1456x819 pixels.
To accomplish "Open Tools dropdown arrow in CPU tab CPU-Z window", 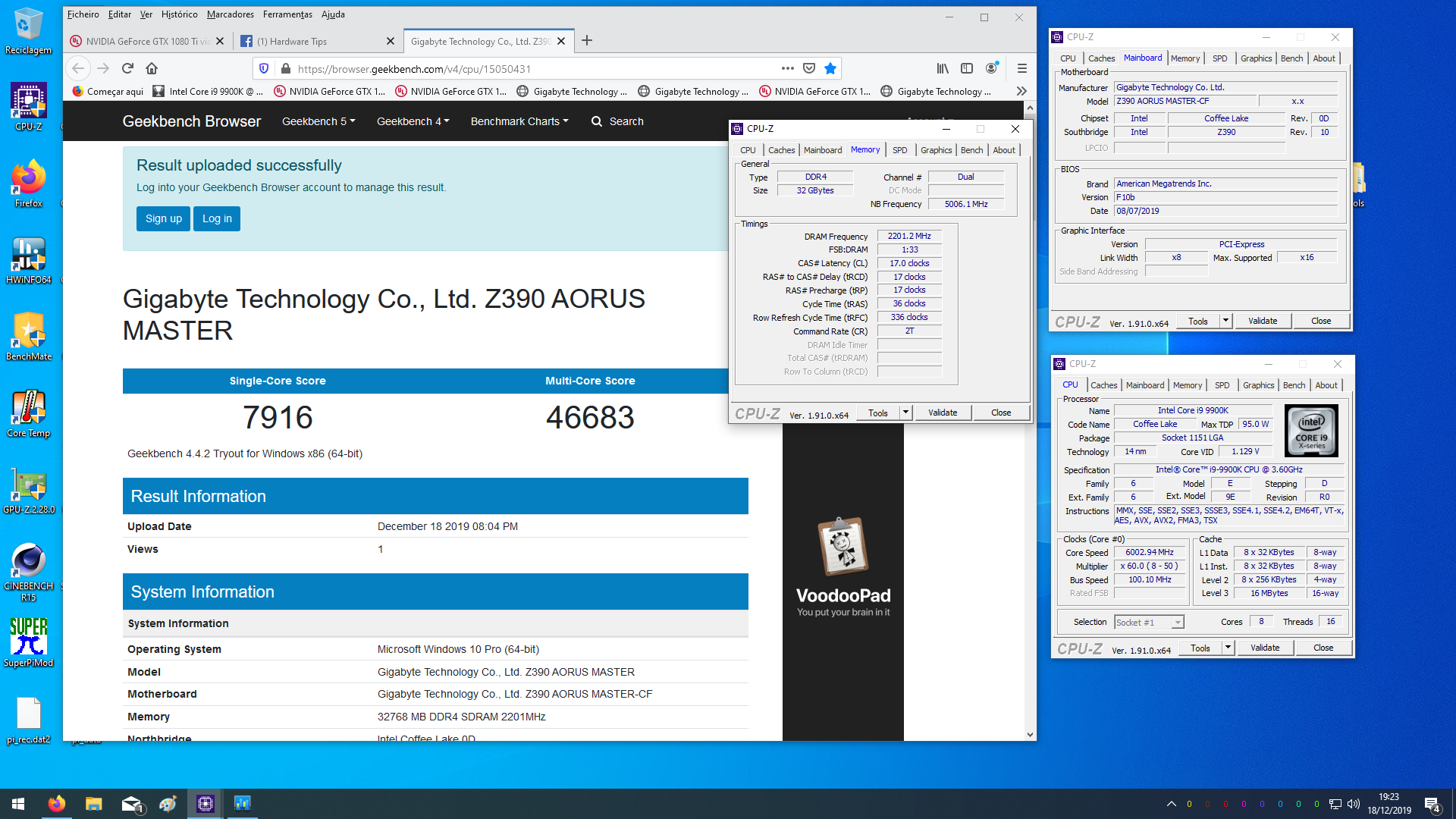I will 1227,648.
